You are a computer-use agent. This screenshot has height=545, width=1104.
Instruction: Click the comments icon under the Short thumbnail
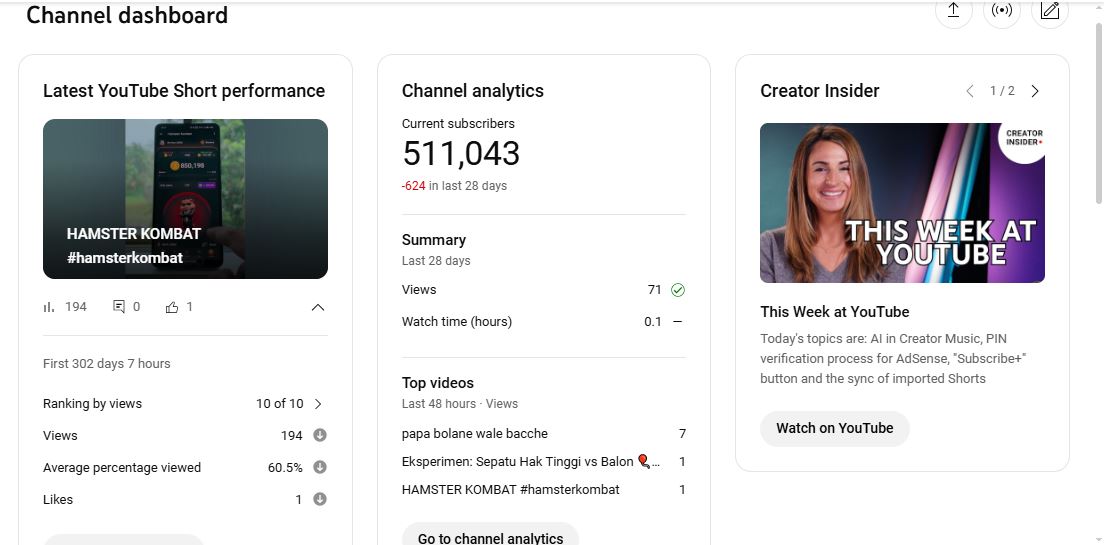[119, 307]
